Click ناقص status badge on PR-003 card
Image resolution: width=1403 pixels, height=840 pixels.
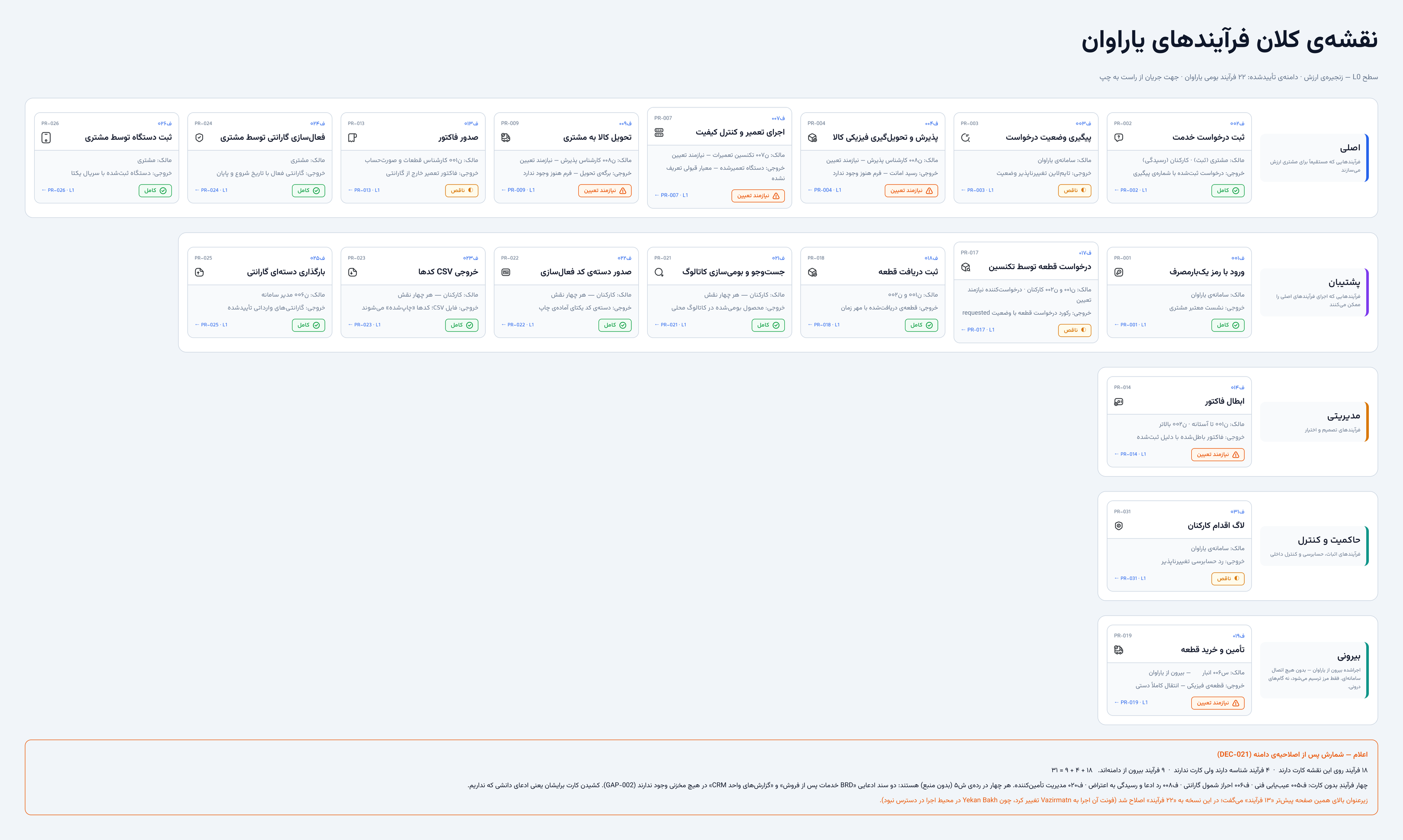point(1074,191)
